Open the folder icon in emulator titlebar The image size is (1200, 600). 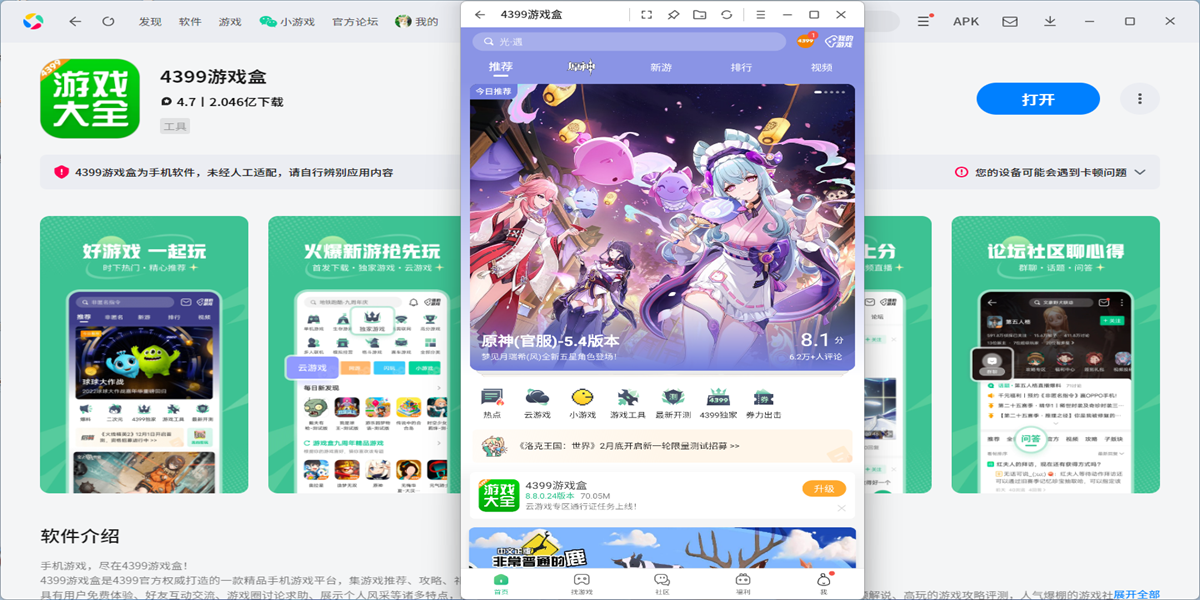pyautogui.click(x=699, y=15)
